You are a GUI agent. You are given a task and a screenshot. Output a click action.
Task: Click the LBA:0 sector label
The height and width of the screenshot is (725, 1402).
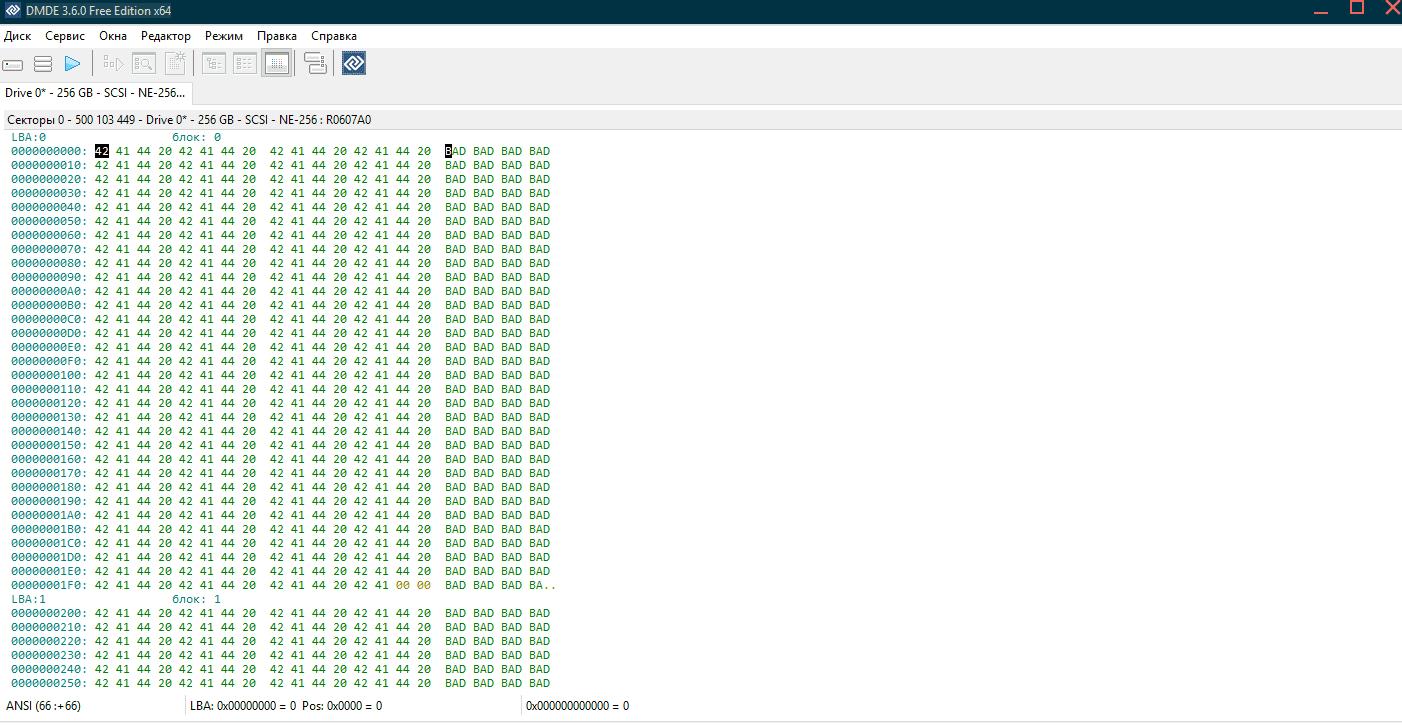[29, 137]
